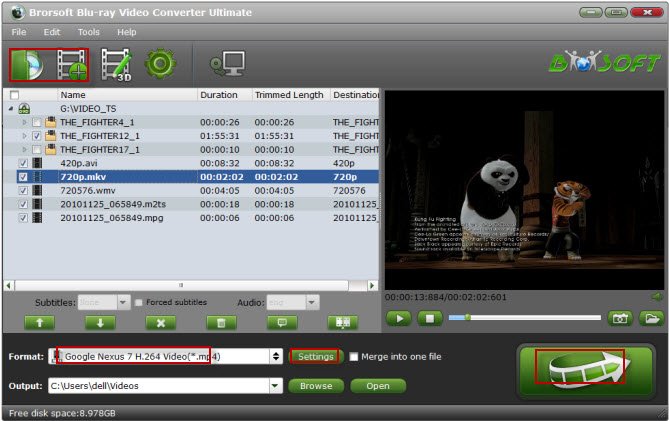
Task: Click the Settings button
Action: pos(316,357)
